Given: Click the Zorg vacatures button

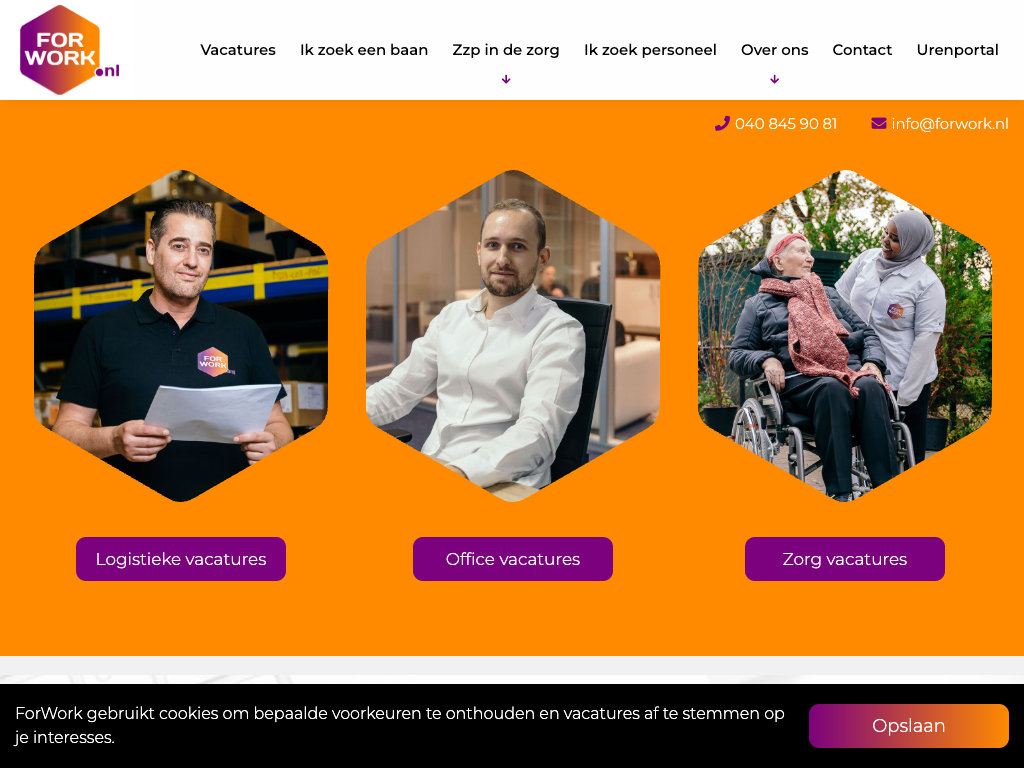Looking at the screenshot, I should click(x=844, y=559).
